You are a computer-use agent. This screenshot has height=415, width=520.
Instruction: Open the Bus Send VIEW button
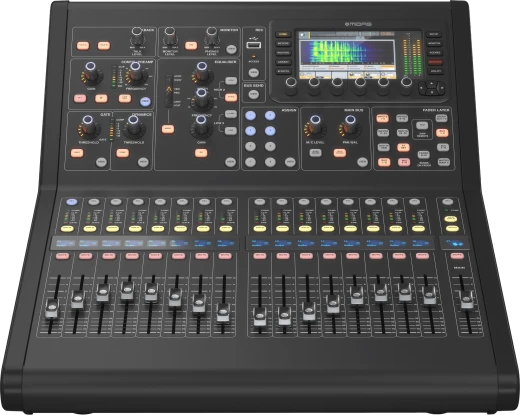point(254,95)
